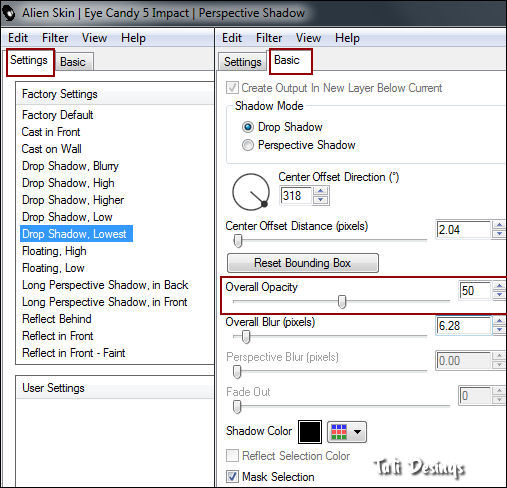Viewport: 507px width, 488px height.
Task: Select Drop Shadow radio button
Action: pyautogui.click(x=248, y=127)
